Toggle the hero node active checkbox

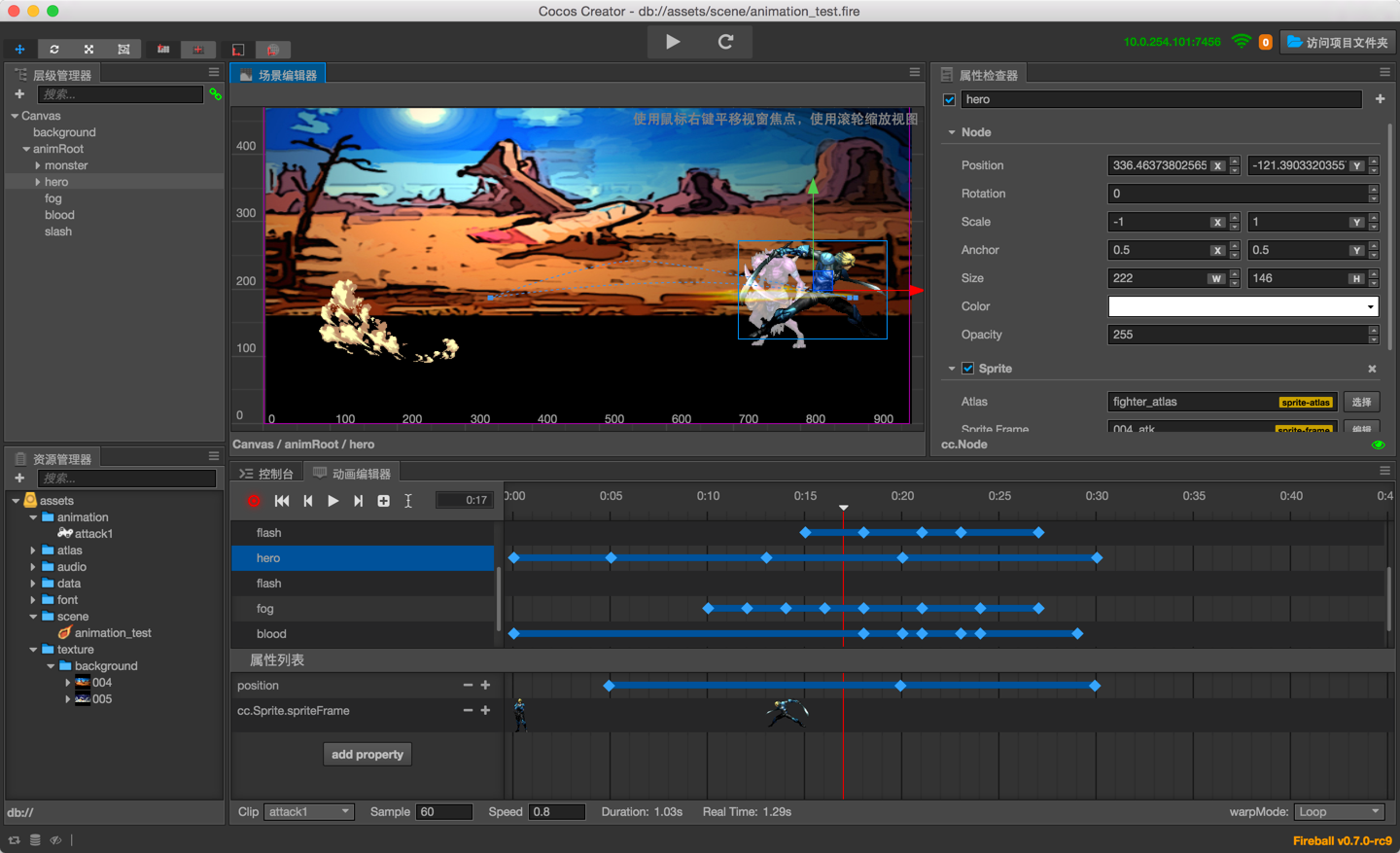pyautogui.click(x=949, y=99)
